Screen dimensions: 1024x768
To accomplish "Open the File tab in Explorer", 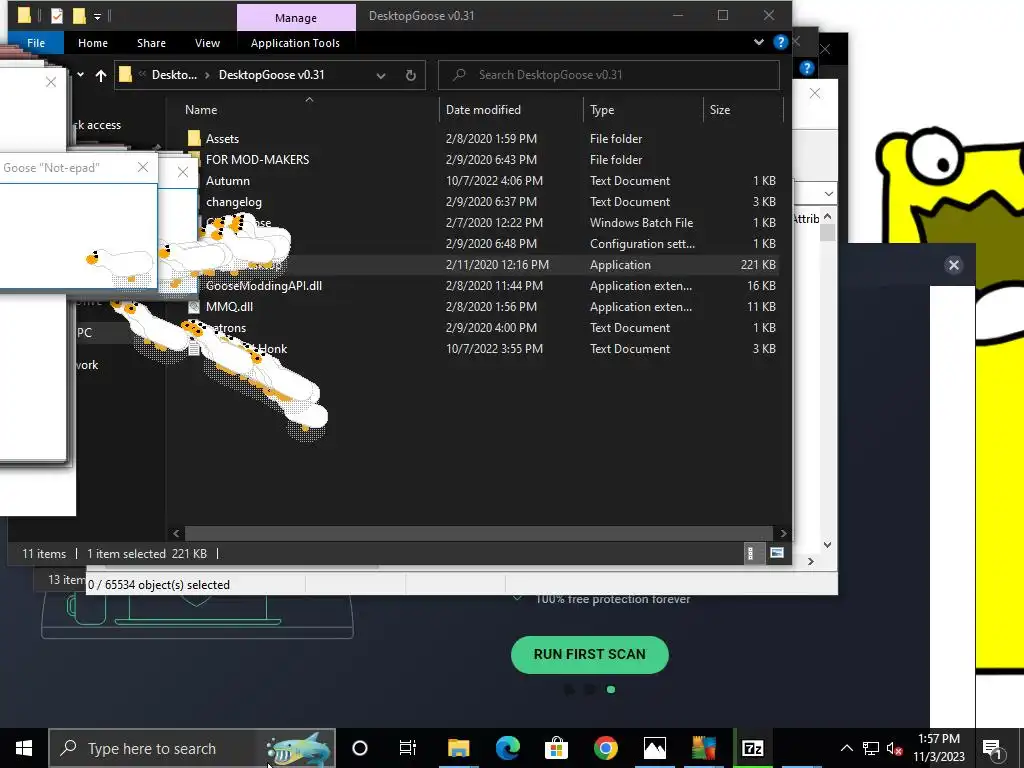I will pyautogui.click(x=36, y=43).
